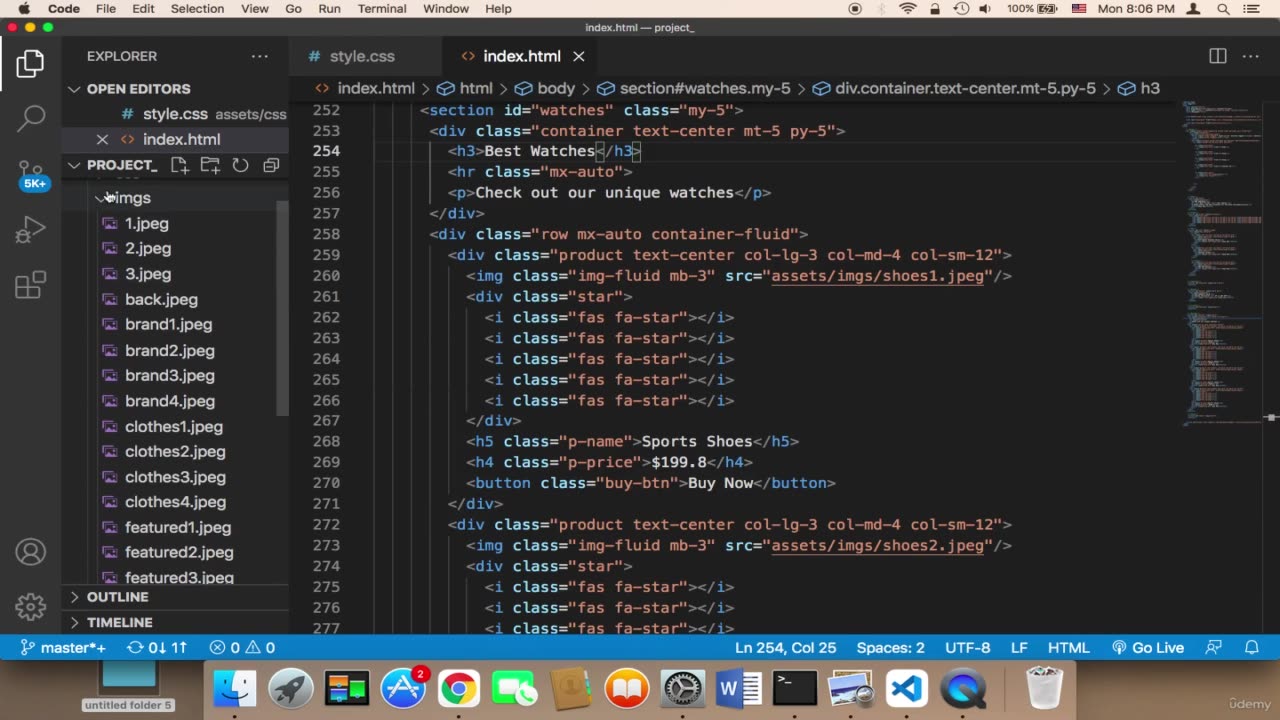Open the Search view in activity bar

pyautogui.click(x=30, y=118)
